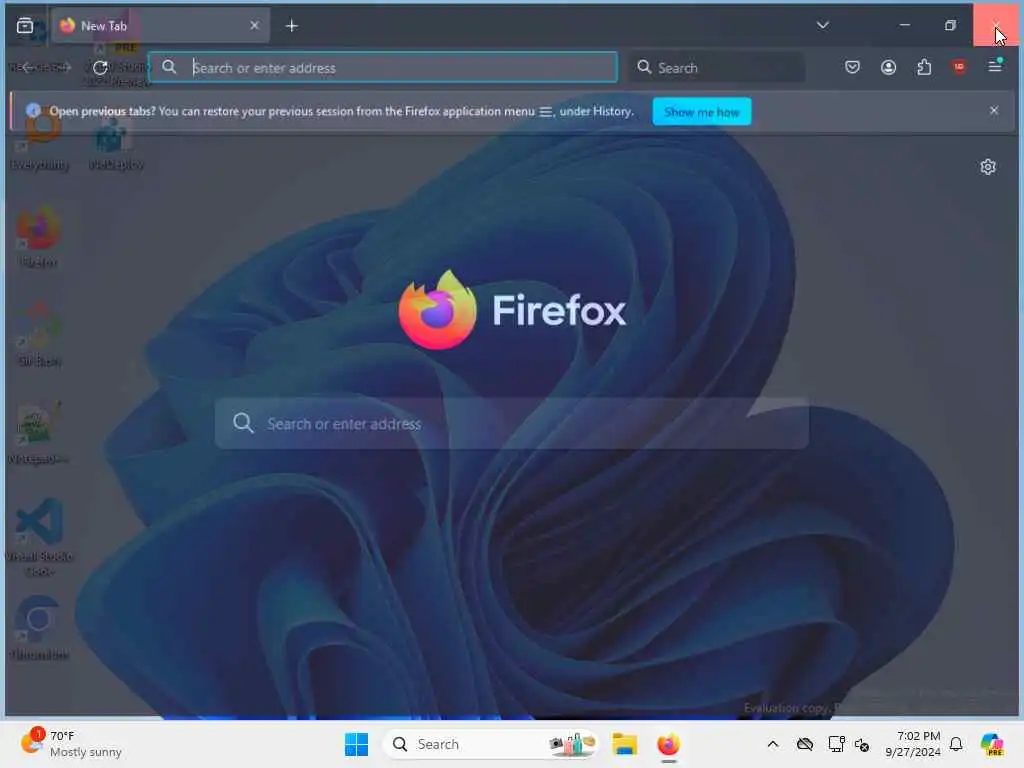Open the weather widget on the taskbar
Image resolution: width=1024 pixels, height=768 pixels.
[x=71, y=744]
